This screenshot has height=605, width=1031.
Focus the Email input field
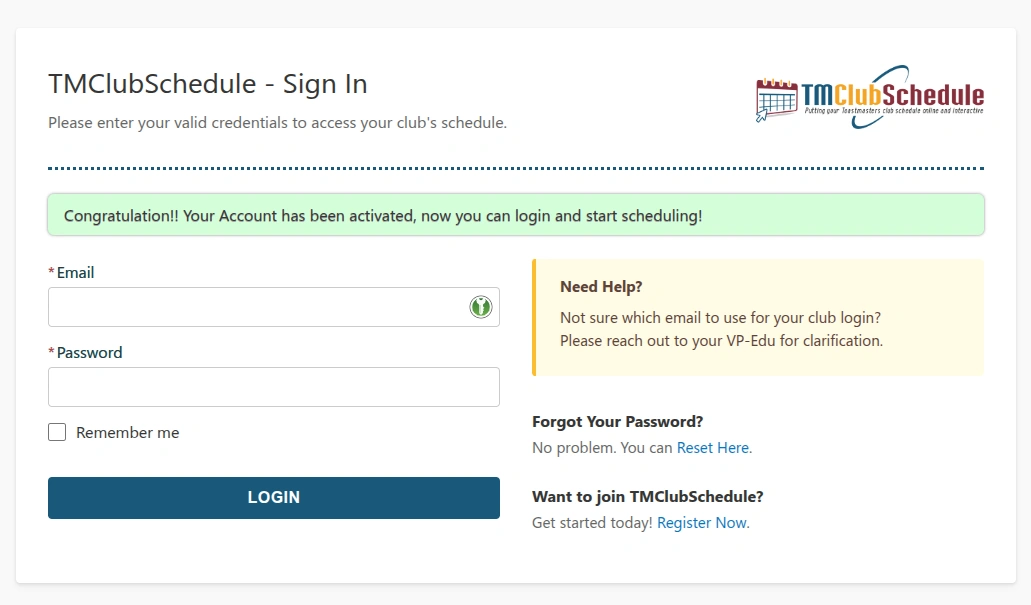pyautogui.click(x=255, y=307)
